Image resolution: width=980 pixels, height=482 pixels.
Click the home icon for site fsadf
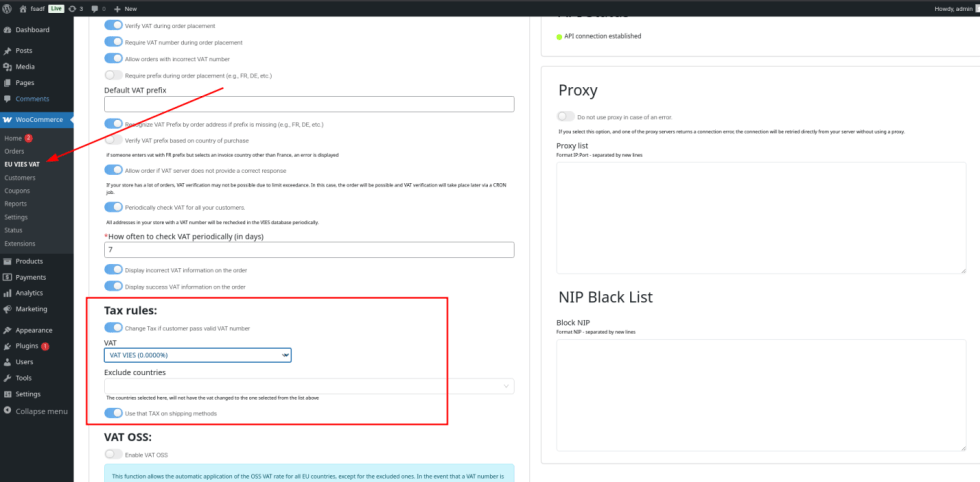coord(23,9)
